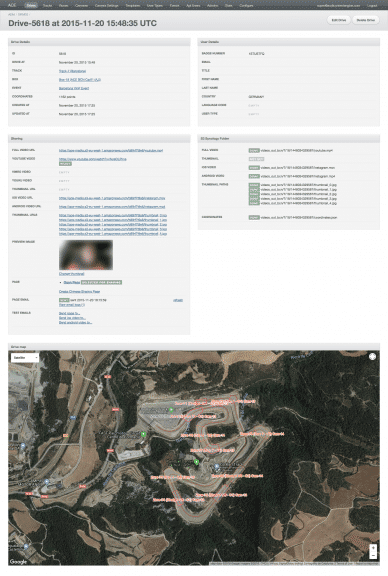Click the Barcelona track link
Image resolution: width=388 pixels, height=576 pixels.
(x=72, y=71)
